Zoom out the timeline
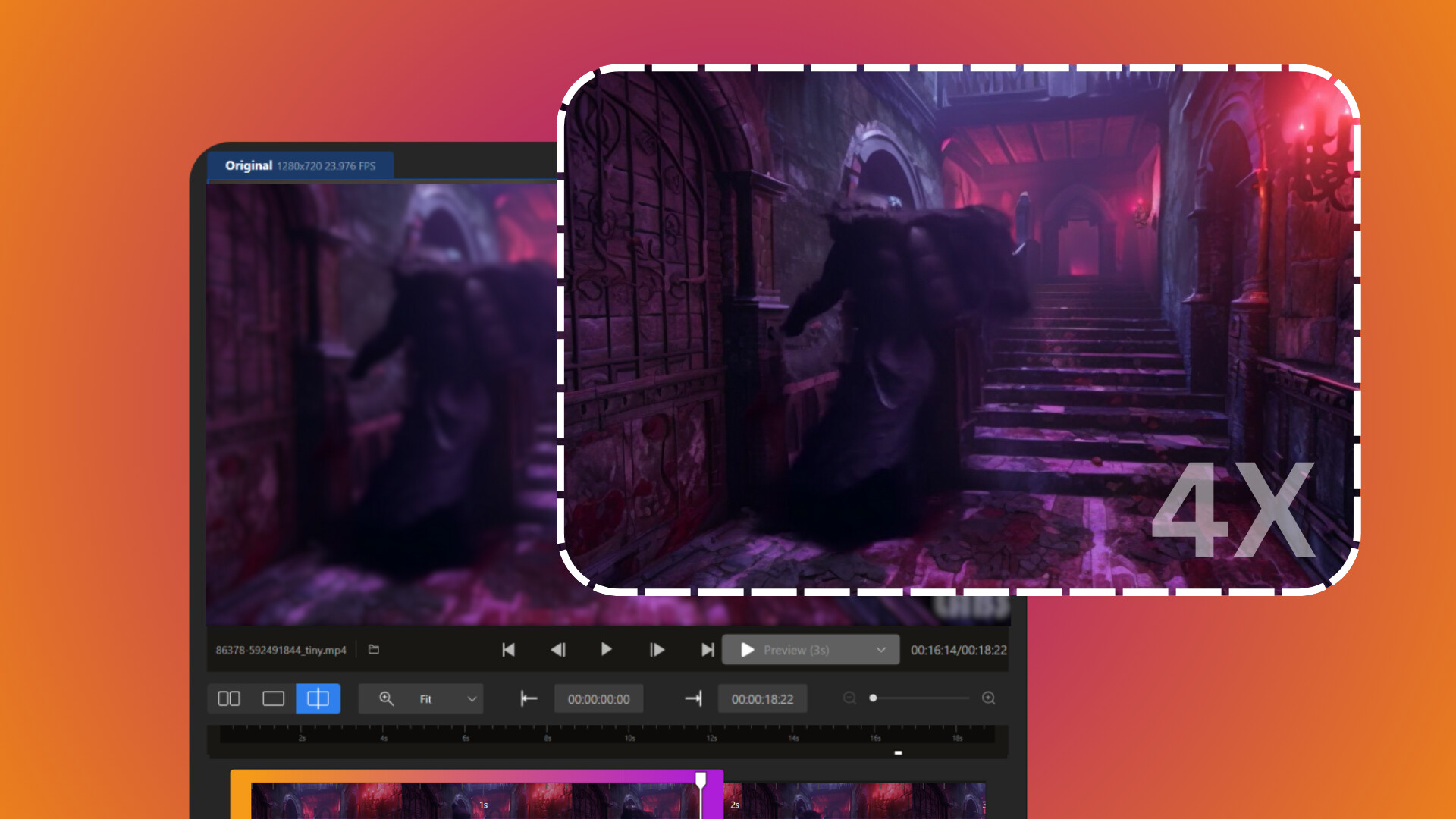 pyautogui.click(x=849, y=698)
